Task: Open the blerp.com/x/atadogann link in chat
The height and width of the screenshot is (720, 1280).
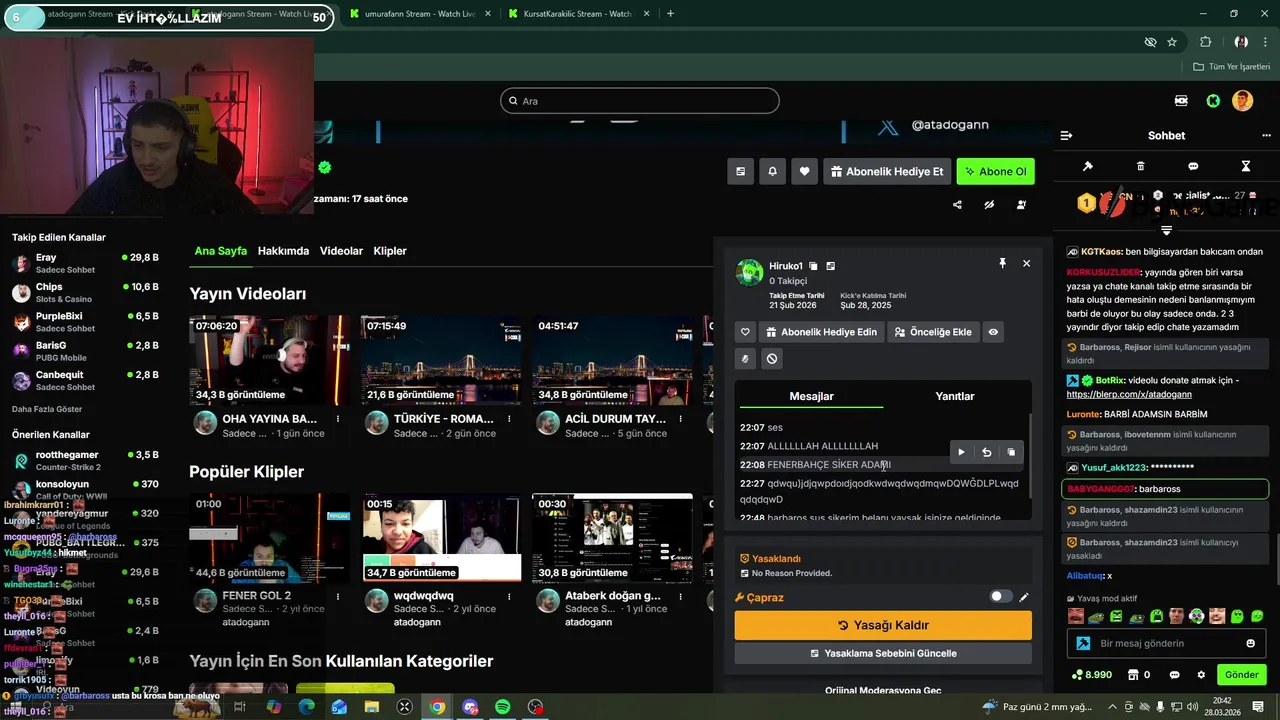Action: 1129,394
